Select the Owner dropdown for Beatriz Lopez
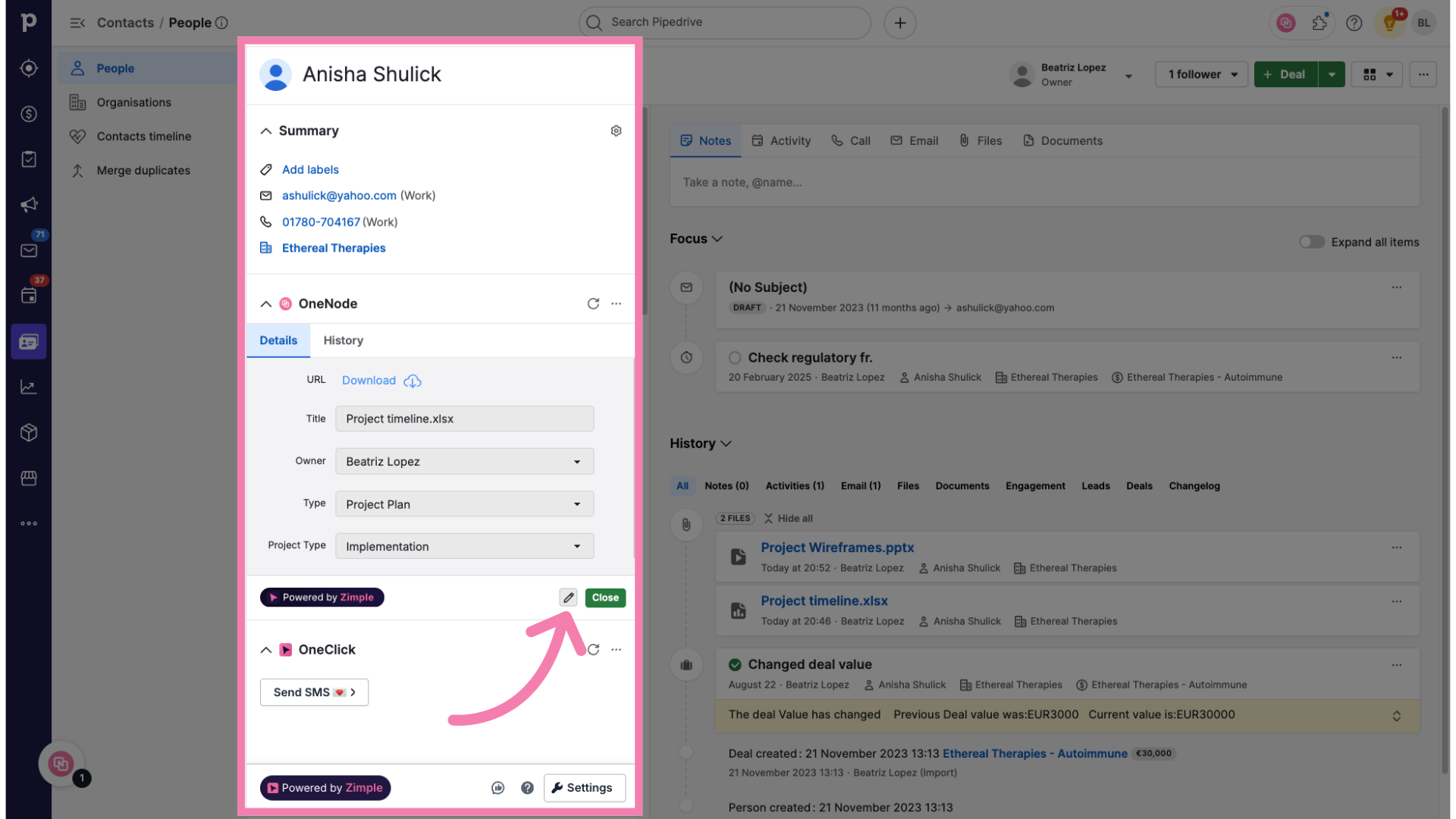This screenshot has width=1456, height=819. pos(464,461)
